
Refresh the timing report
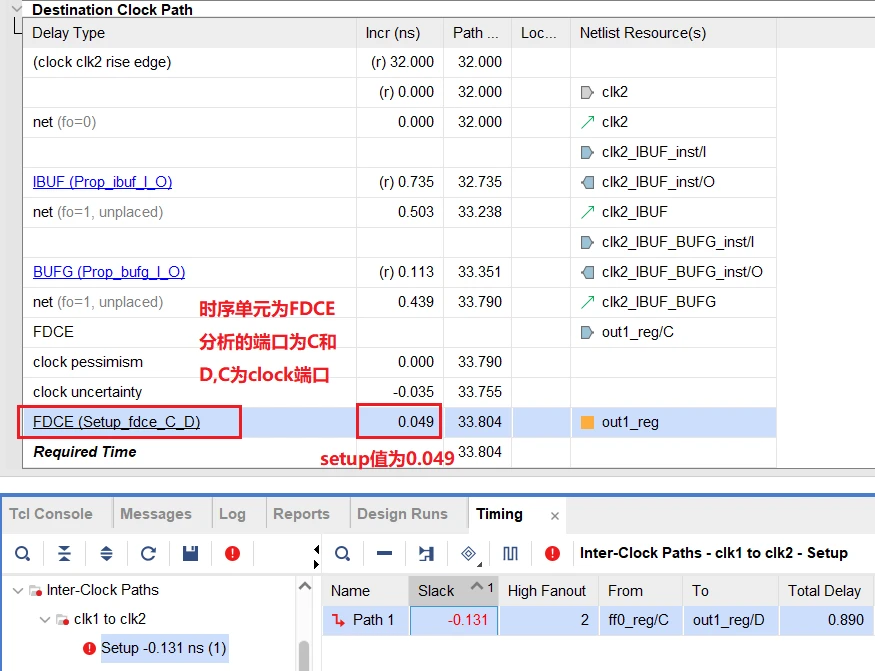point(148,554)
